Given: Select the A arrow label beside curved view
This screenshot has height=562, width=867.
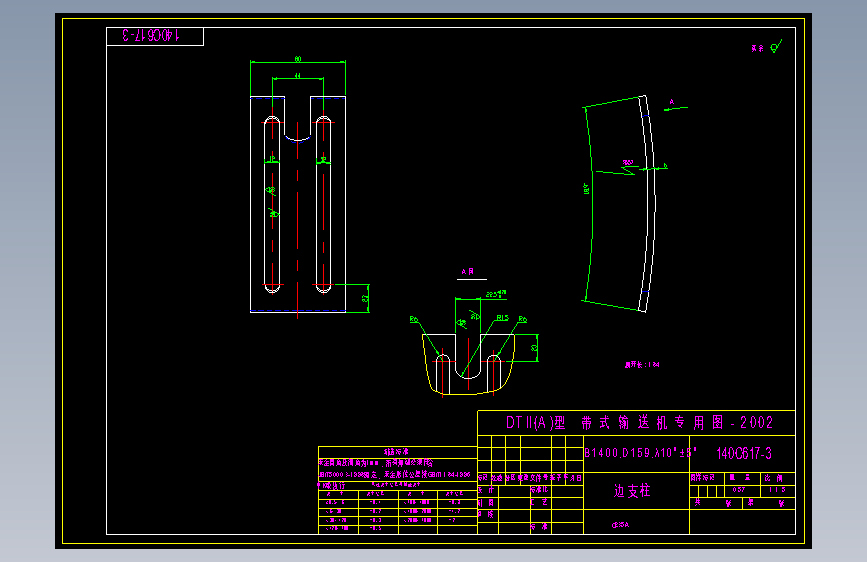Looking at the screenshot, I should coord(672,102).
